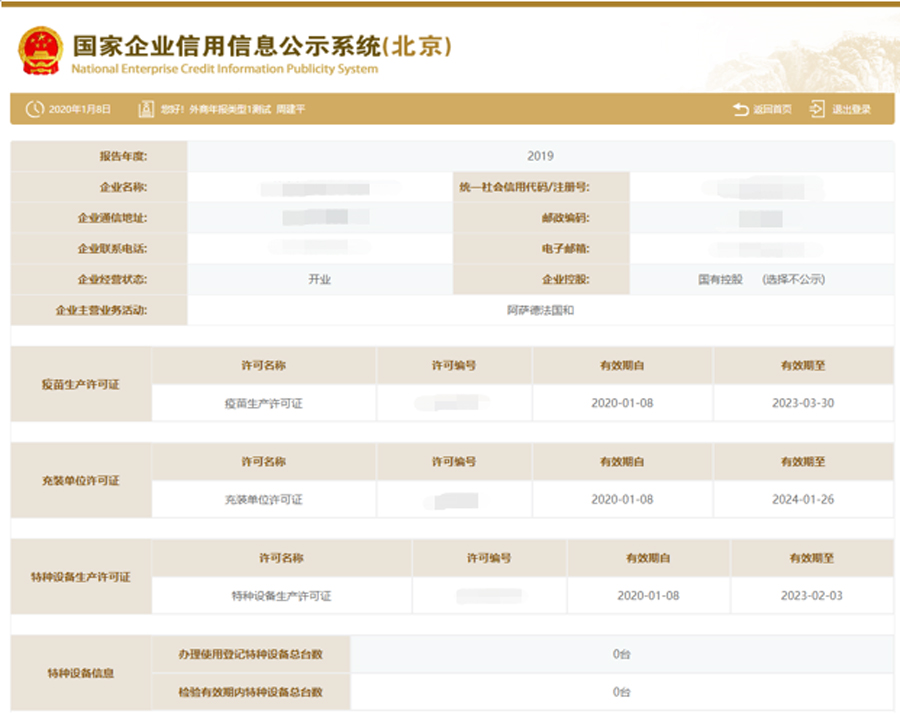Click 退出登录 to log out
Screen dimensions: 900x717
click(850, 108)
